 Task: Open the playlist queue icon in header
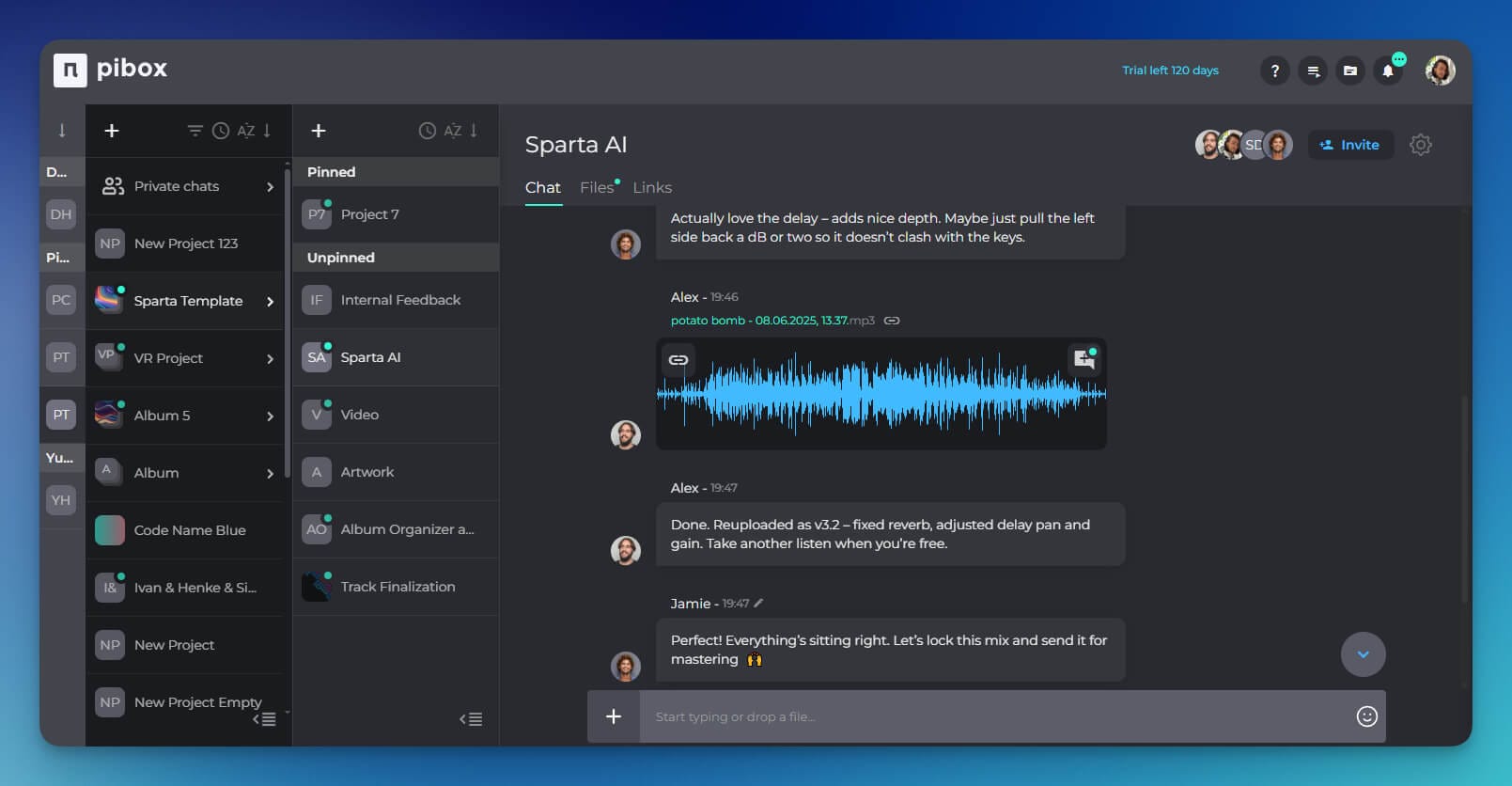pos(1313,71)
